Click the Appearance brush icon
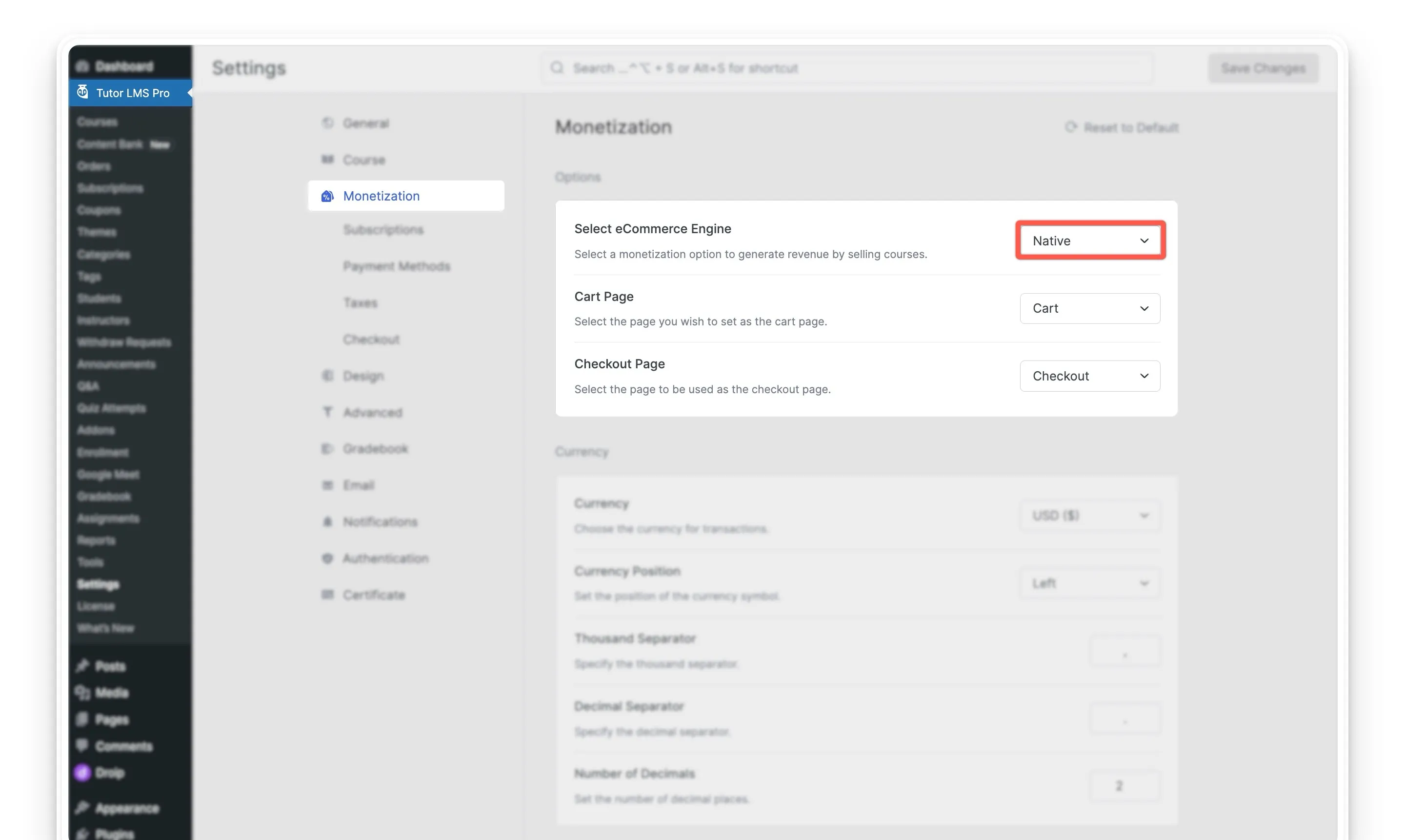1405x840 pixels. click(x=82, y=807)
